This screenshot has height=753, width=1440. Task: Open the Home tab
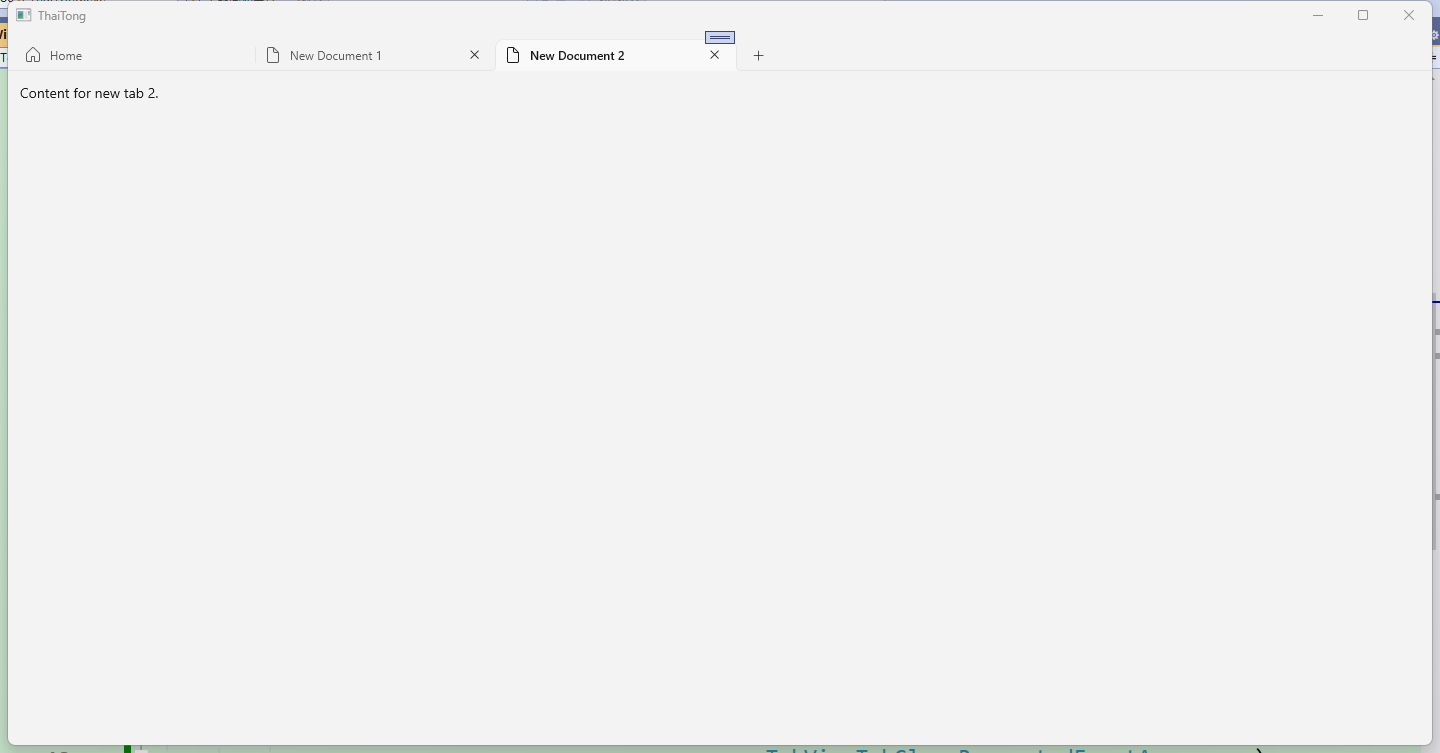135,56
